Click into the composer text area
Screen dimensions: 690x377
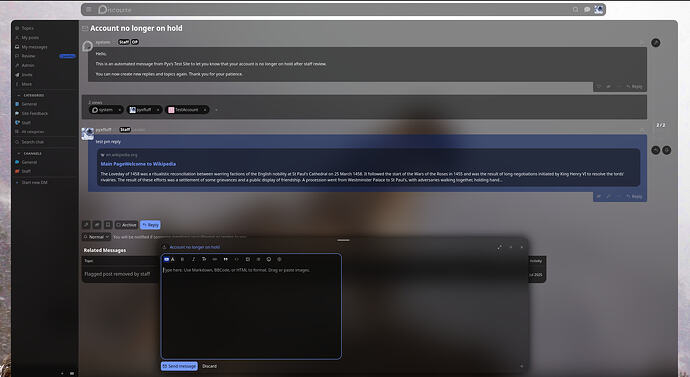pos(251,311)
